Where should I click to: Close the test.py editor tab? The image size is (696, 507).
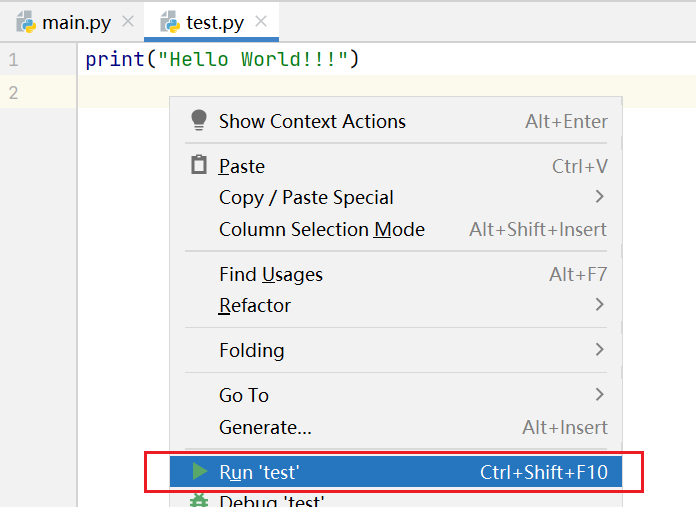(x=262, y=21)
